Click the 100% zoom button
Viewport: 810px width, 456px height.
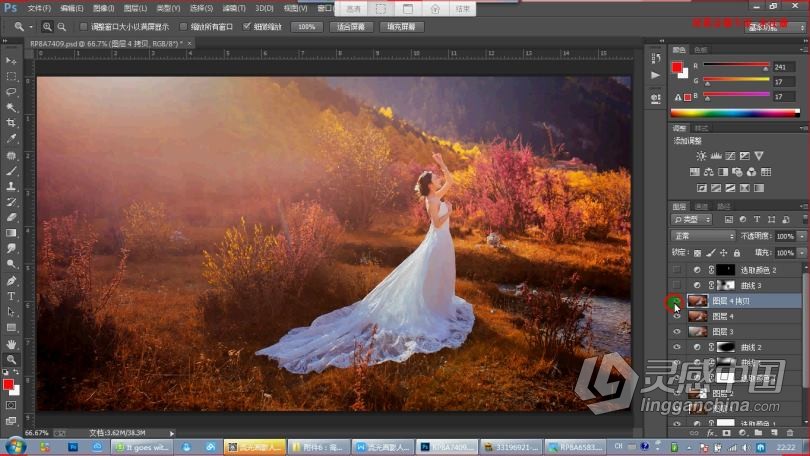pos(307,26)
